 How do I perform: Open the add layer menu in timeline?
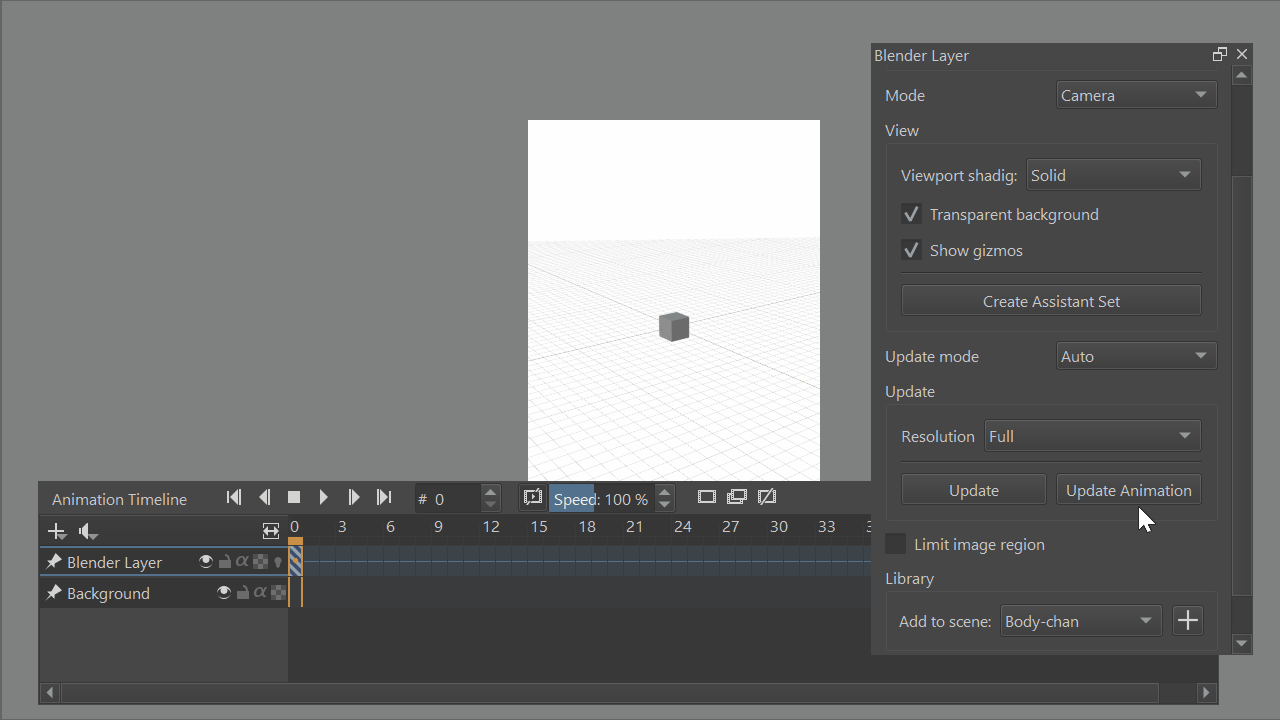[x=57, y=531]
